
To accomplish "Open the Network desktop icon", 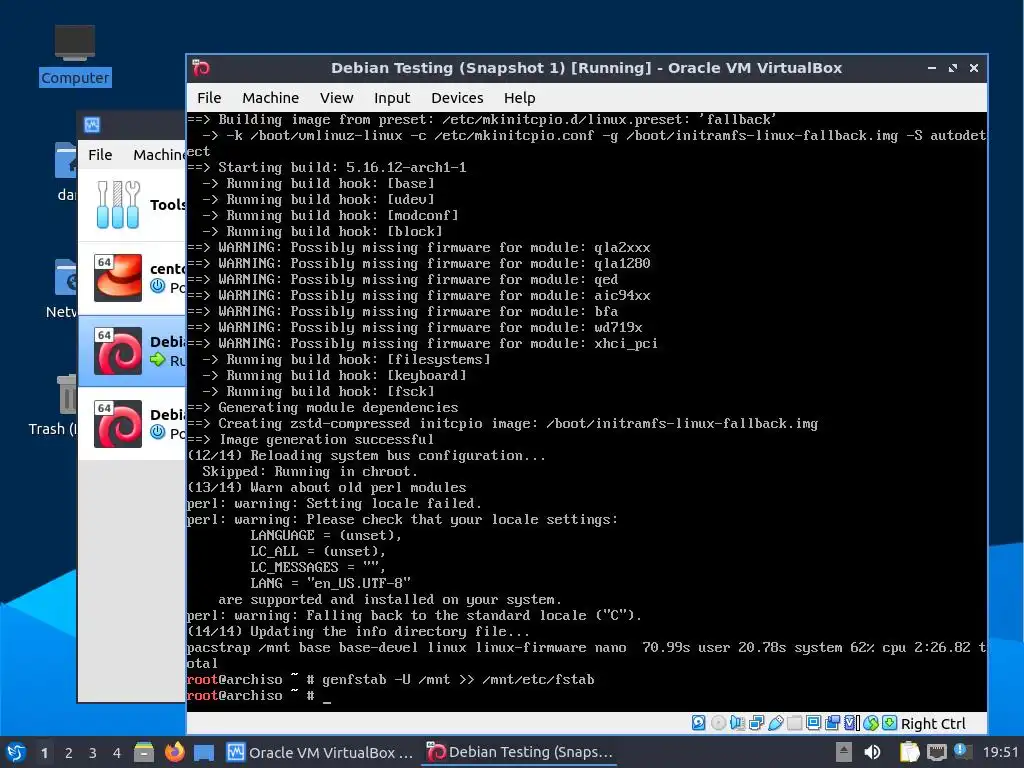I will [x=62, y=289].
